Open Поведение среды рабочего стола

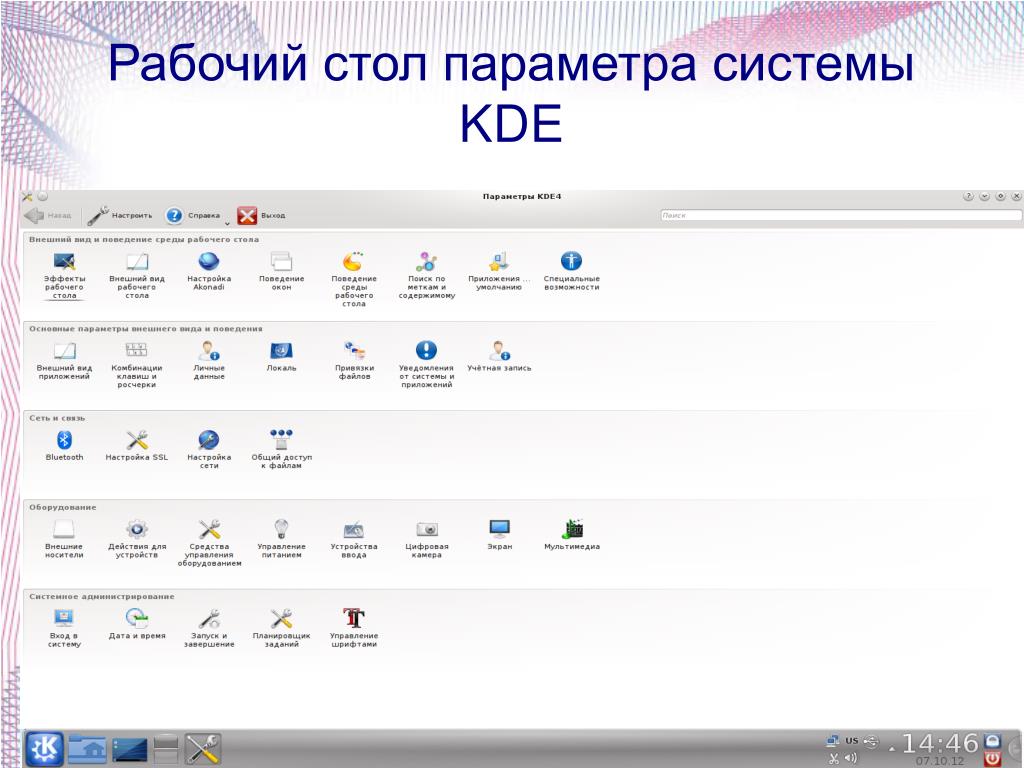tap(354, 280)
